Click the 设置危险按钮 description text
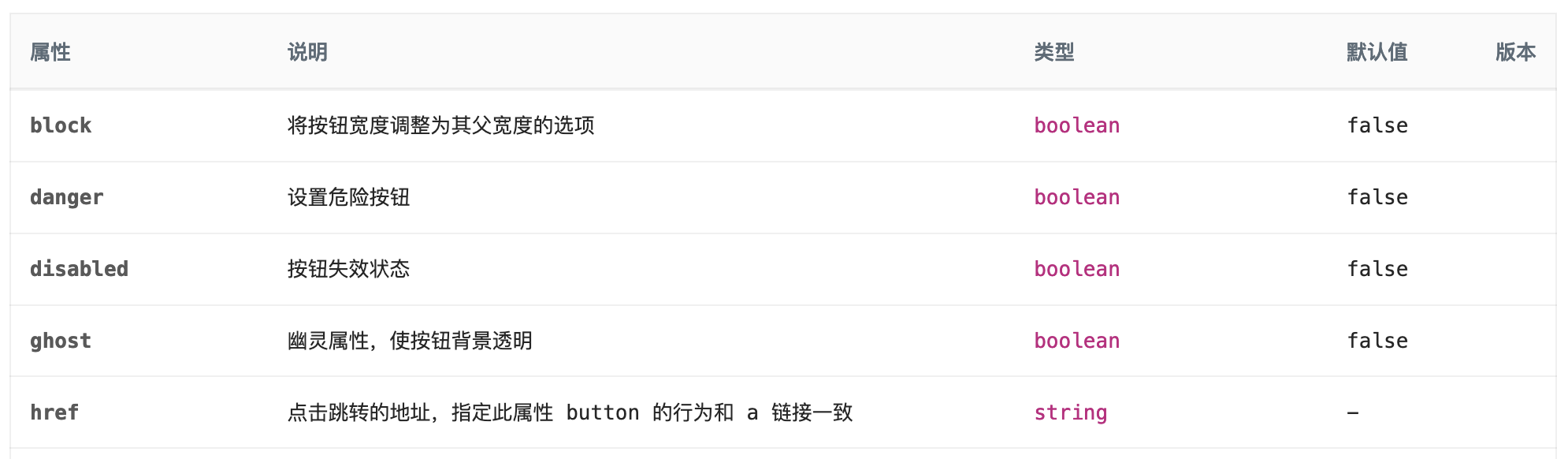 pos(348,197)
